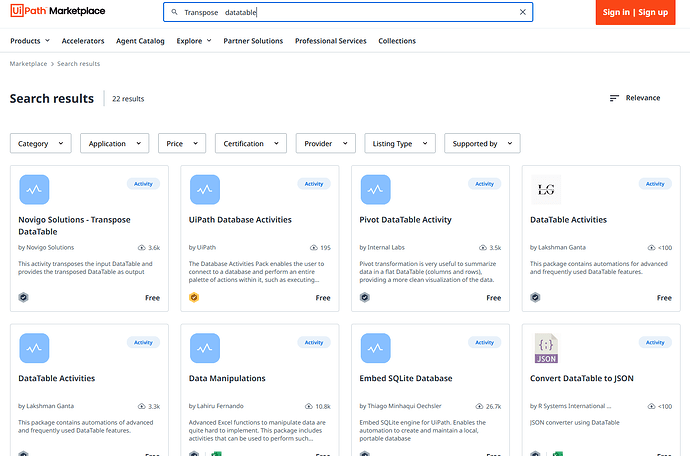Click by Novigo Solutions provider text

click(46, 247)
